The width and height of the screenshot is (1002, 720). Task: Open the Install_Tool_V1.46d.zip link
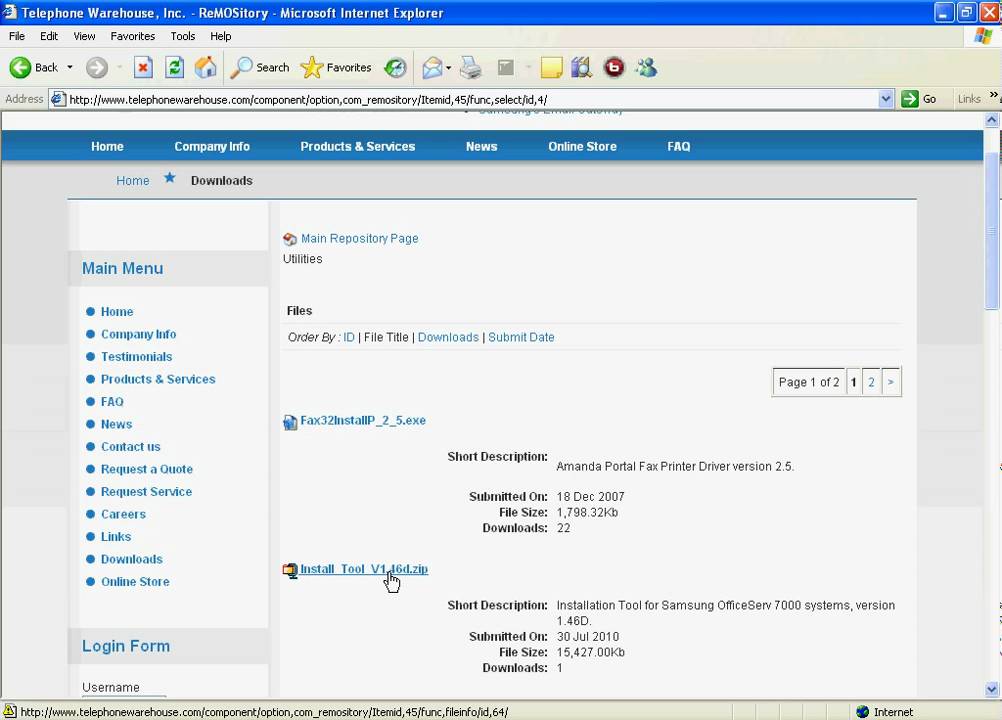click(x=364, y=569)
